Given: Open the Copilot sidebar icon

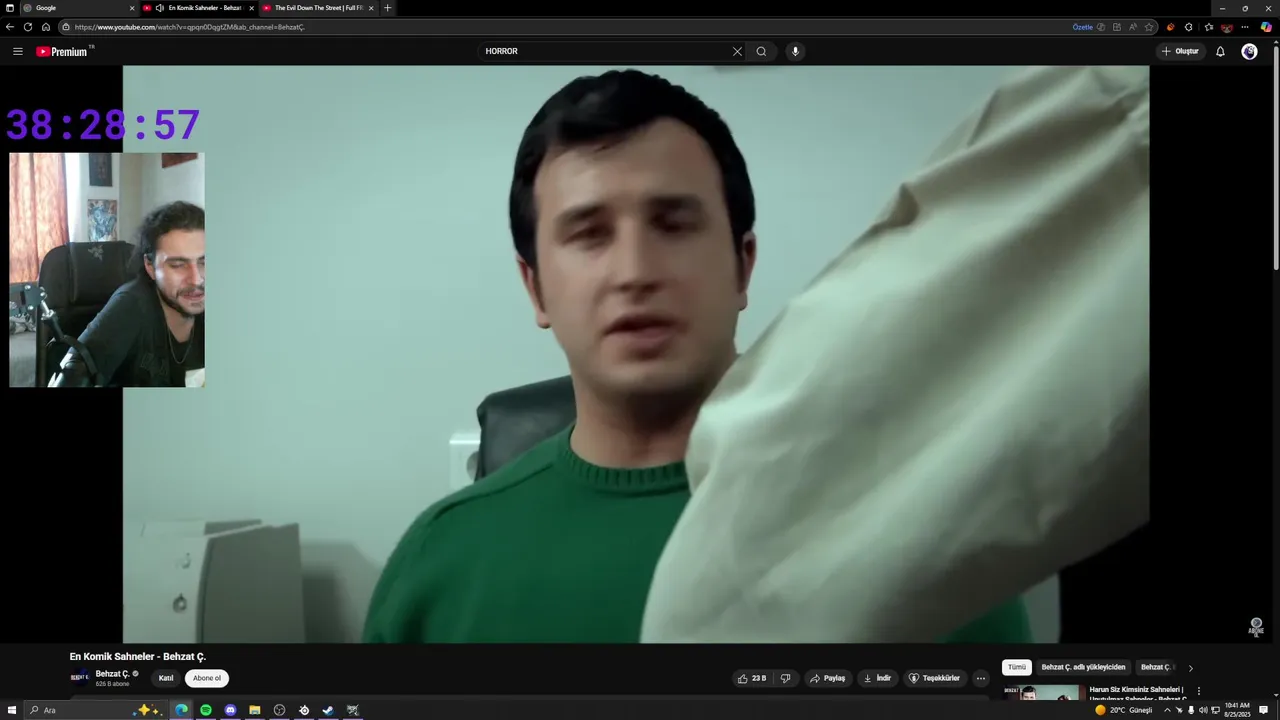Looking at the screenshot, I should 1266,27.
